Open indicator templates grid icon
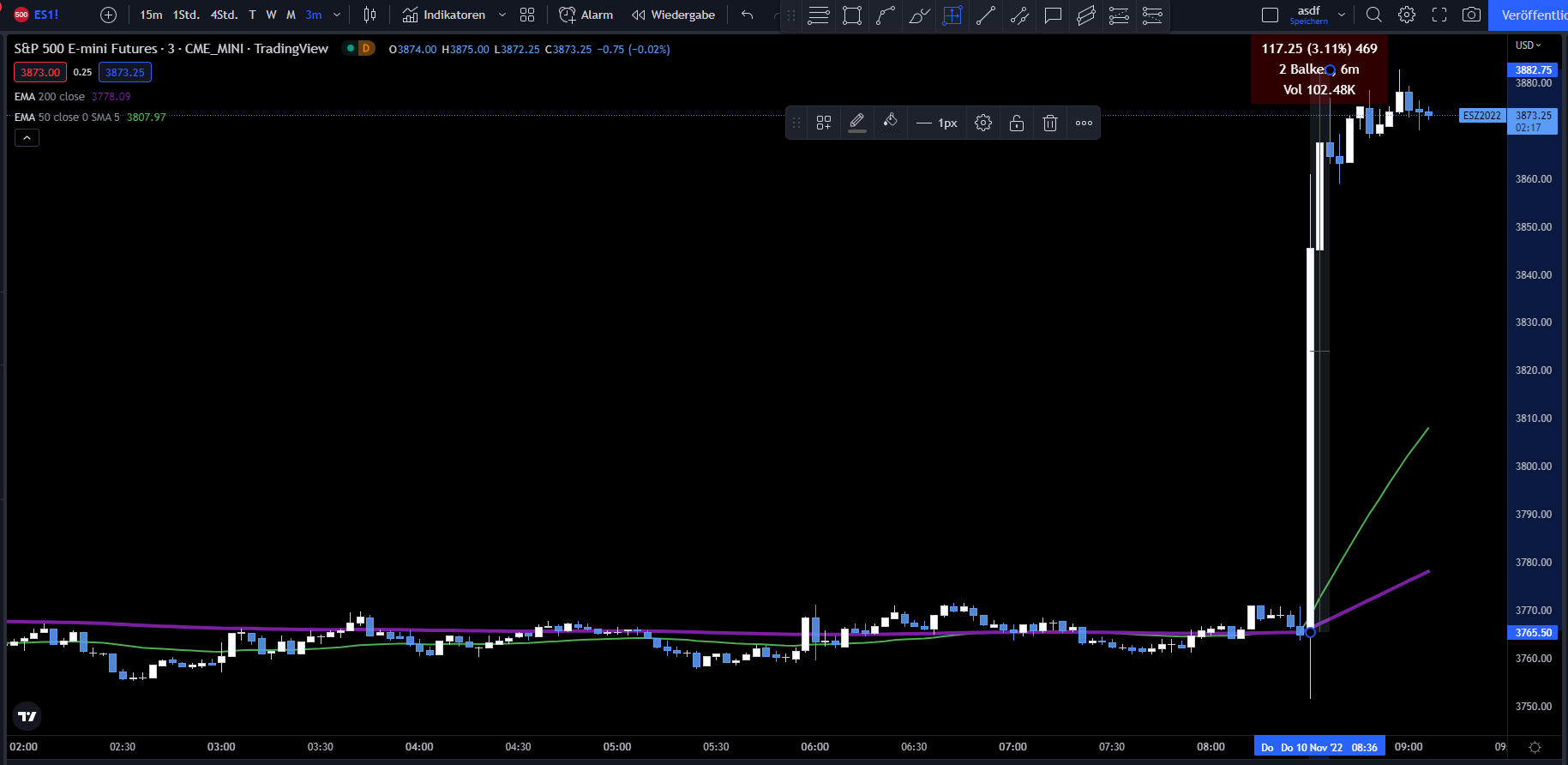1568x765 pixels. coord(527,15)
